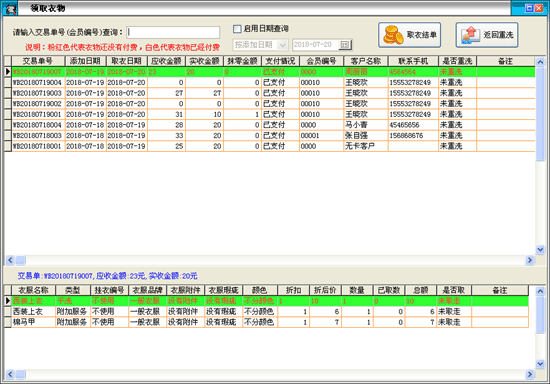Click the 抹零金额 column header
Image resolution: width=550 pixels, height=384 pixels.
pyautogui.click(x=242, y=61)
